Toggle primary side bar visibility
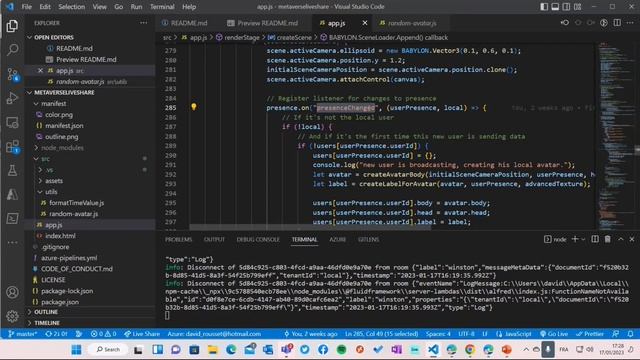The image size is (640, 360). [544, 7]
